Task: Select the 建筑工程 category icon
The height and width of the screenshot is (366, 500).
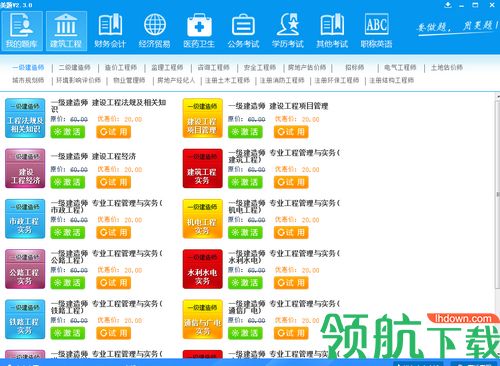Action: (66, 31)
